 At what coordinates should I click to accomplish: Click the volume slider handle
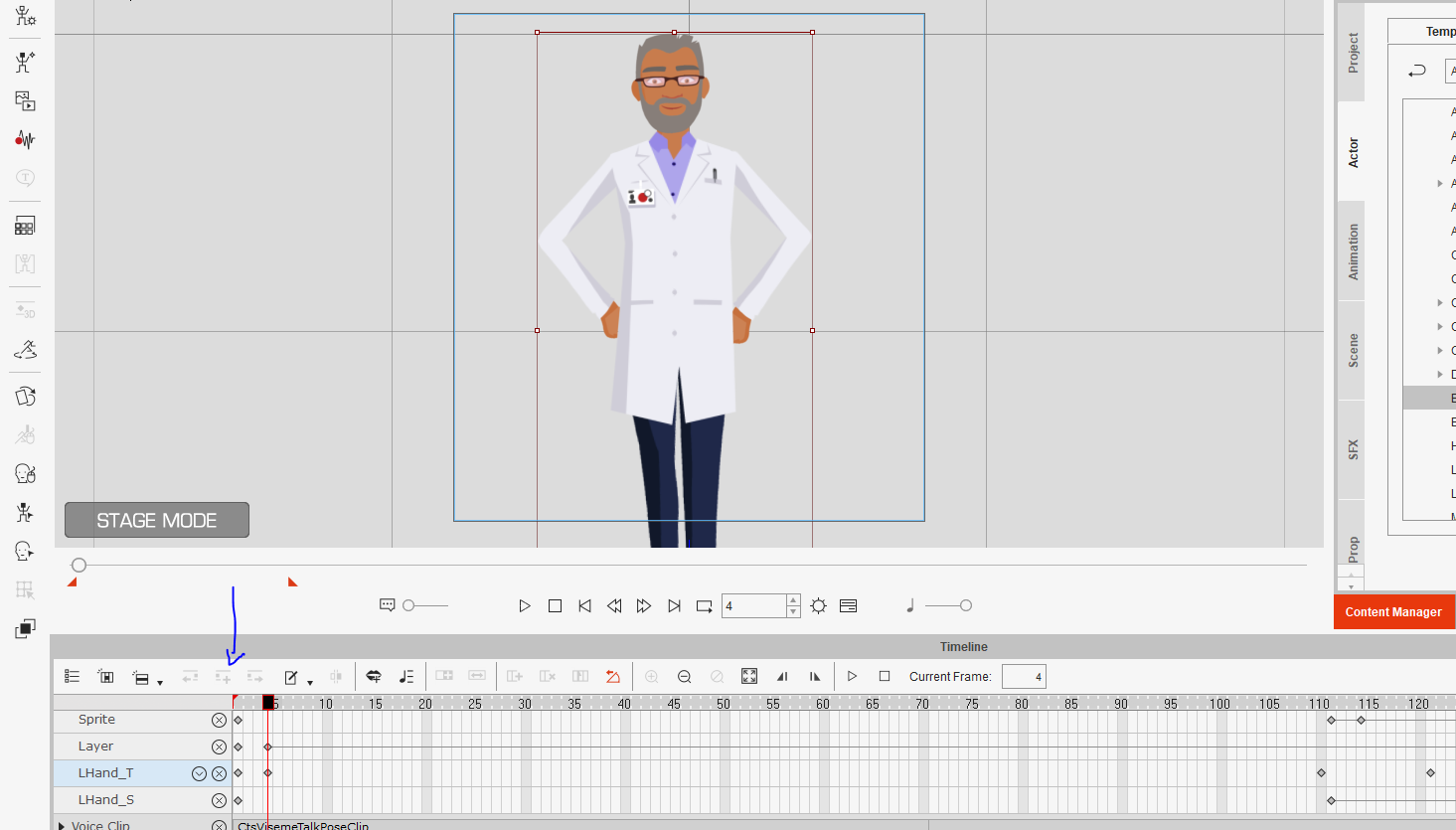(x=965, y=605)
